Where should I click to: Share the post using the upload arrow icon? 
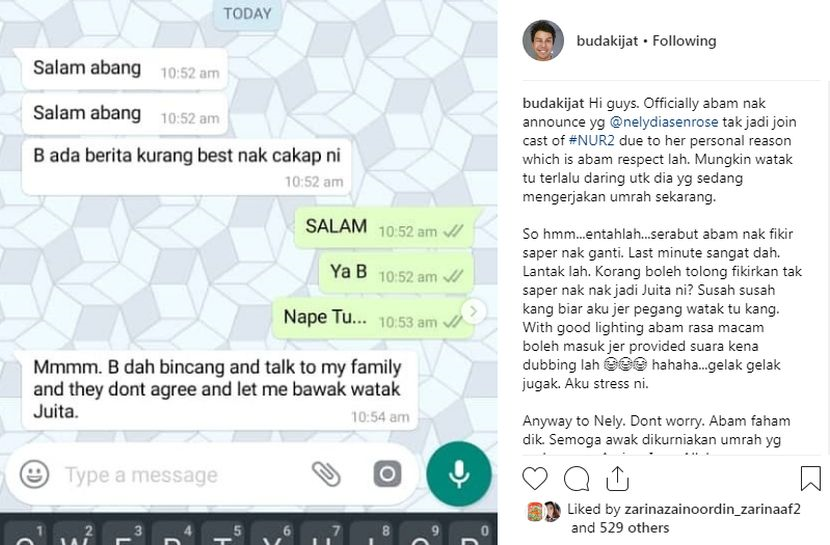coord(617,478)
